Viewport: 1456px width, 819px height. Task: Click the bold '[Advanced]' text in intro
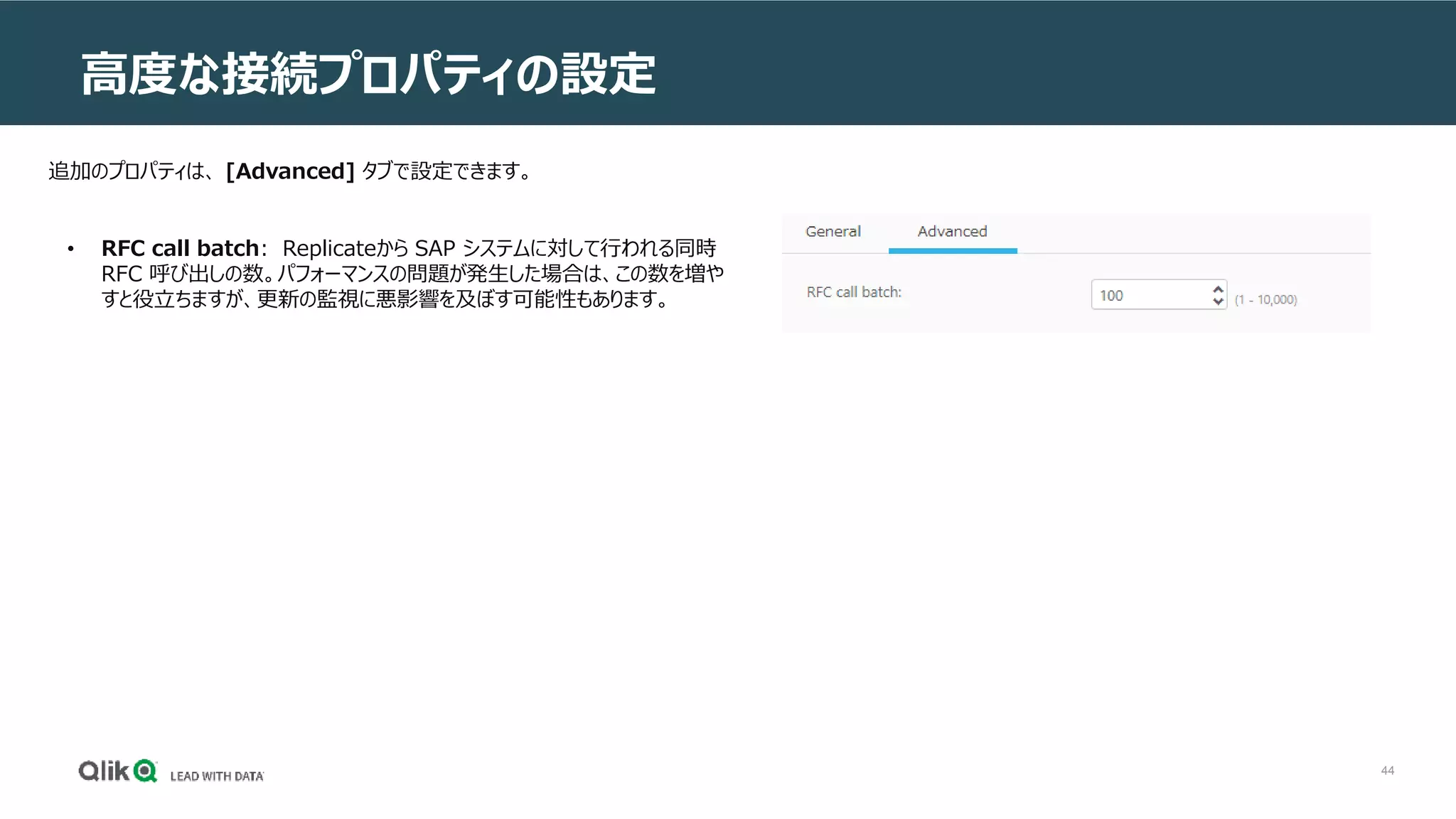[290, 171]
